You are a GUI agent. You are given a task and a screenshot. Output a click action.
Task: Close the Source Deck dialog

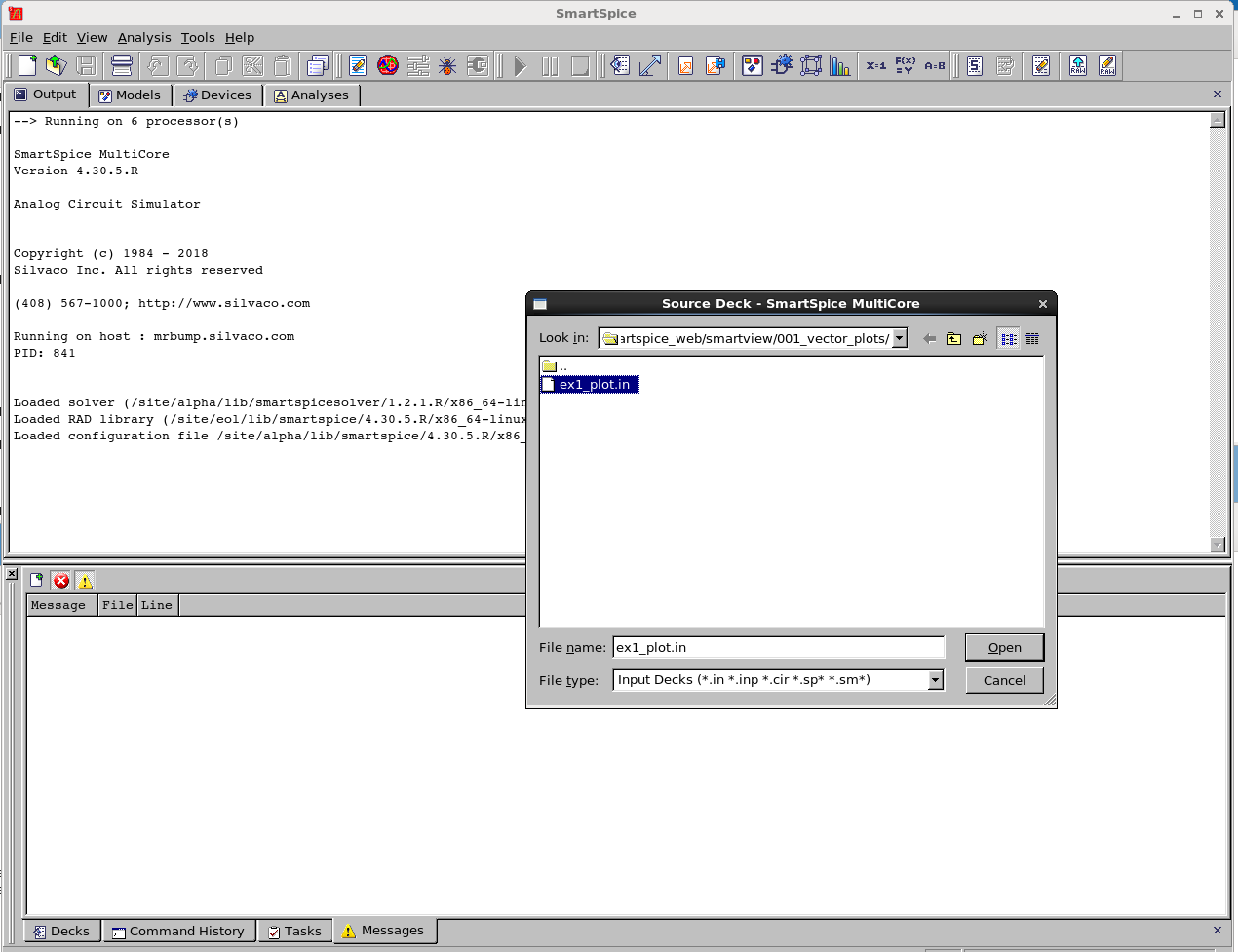coord(1043,304)
